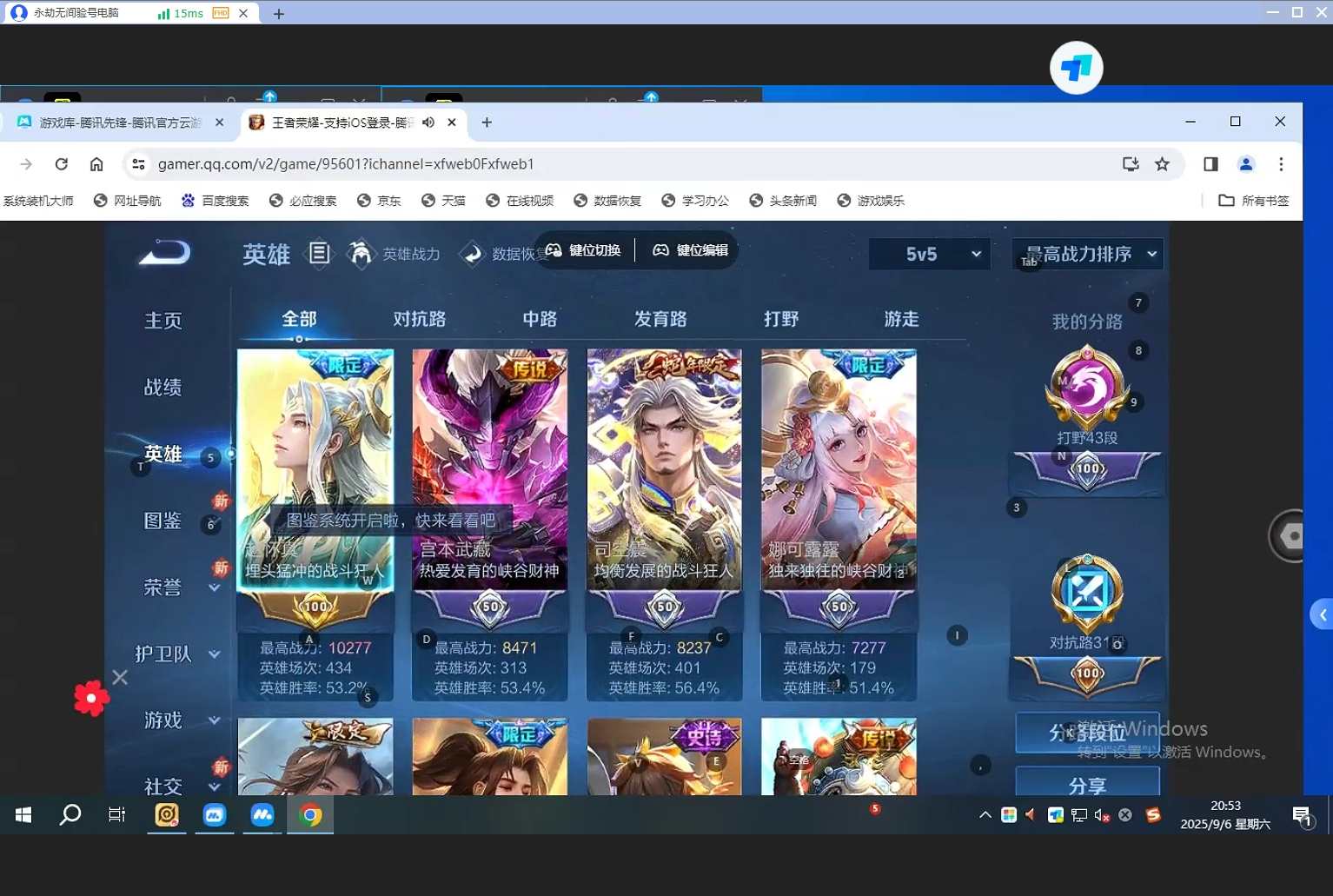The width and height of the screenshot is (1333, 896).
Task: Open 英雄战力 view
Action: pos(394,254)
